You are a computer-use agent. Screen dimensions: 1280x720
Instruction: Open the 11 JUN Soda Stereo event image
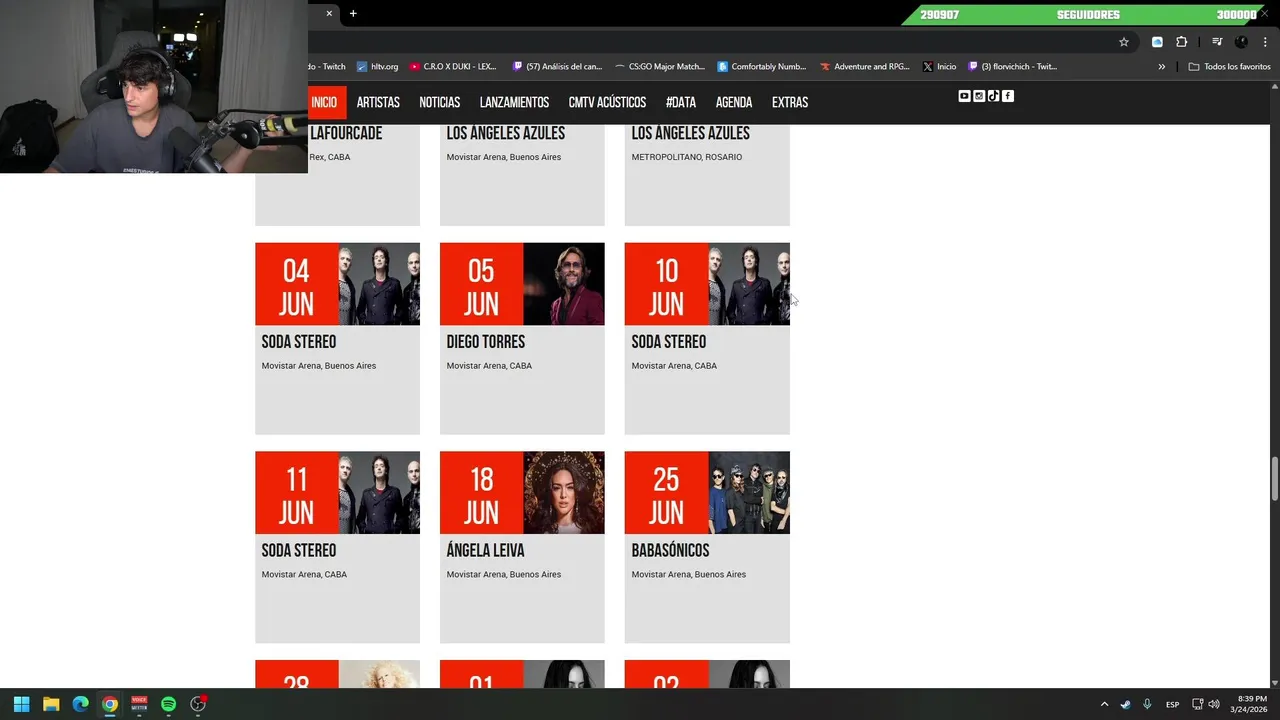click(379, 492)
